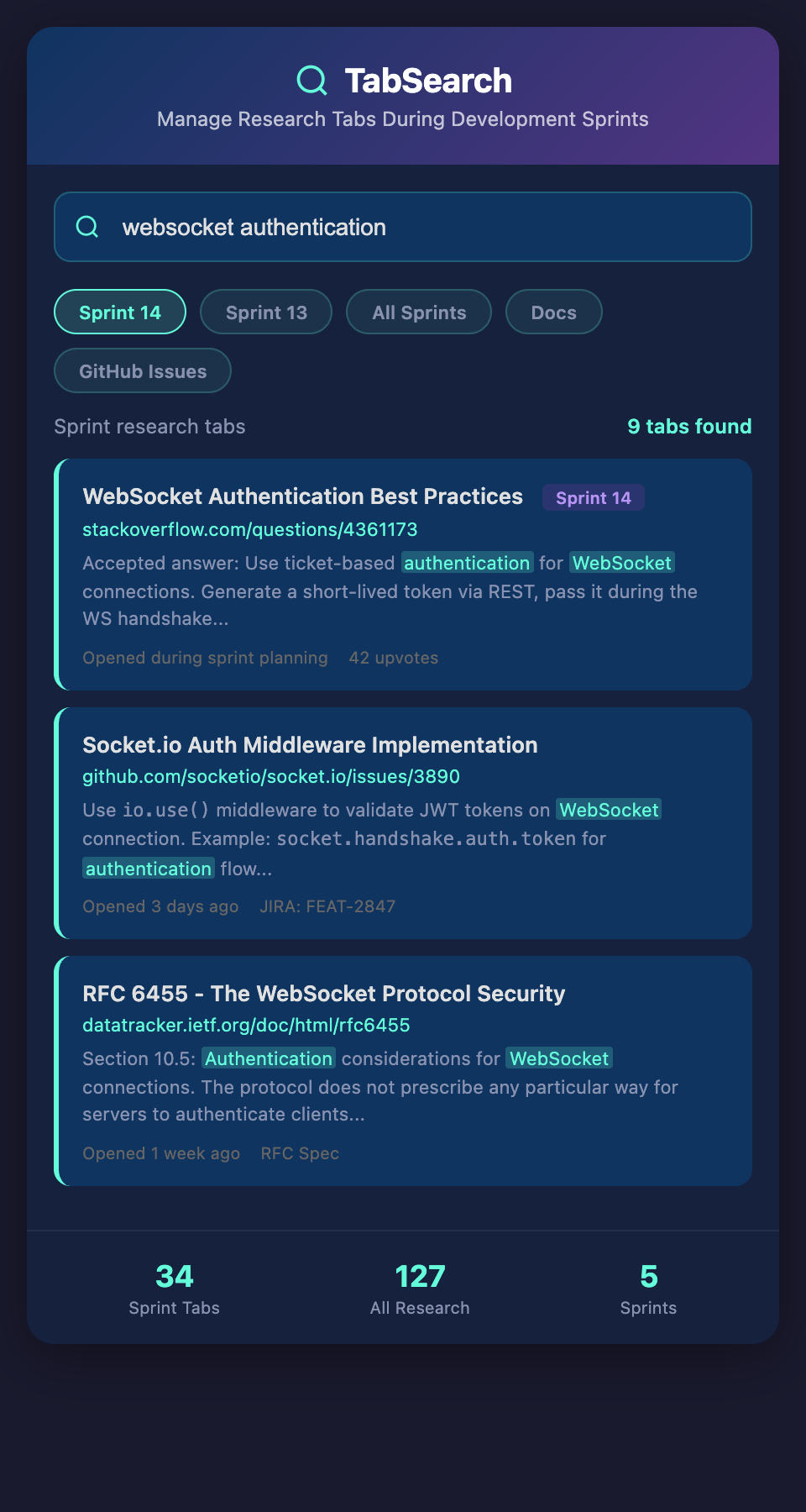Switch to the Docs filter
The height and width of the screenshot is (1512, 806).
pos(553,312)
